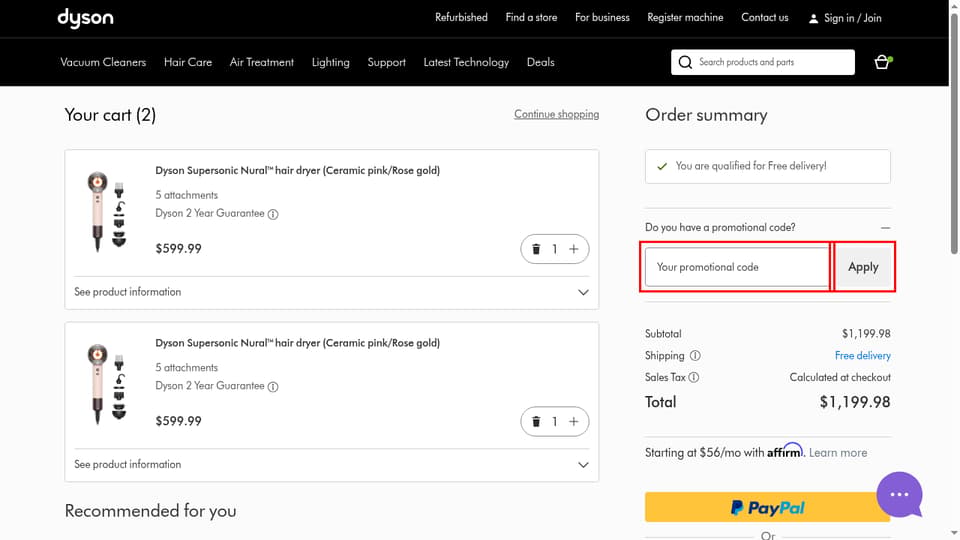This screenshot has width=960, height=540.
Task: Collapse the promotional code section
Action: (x=885, y=228)
